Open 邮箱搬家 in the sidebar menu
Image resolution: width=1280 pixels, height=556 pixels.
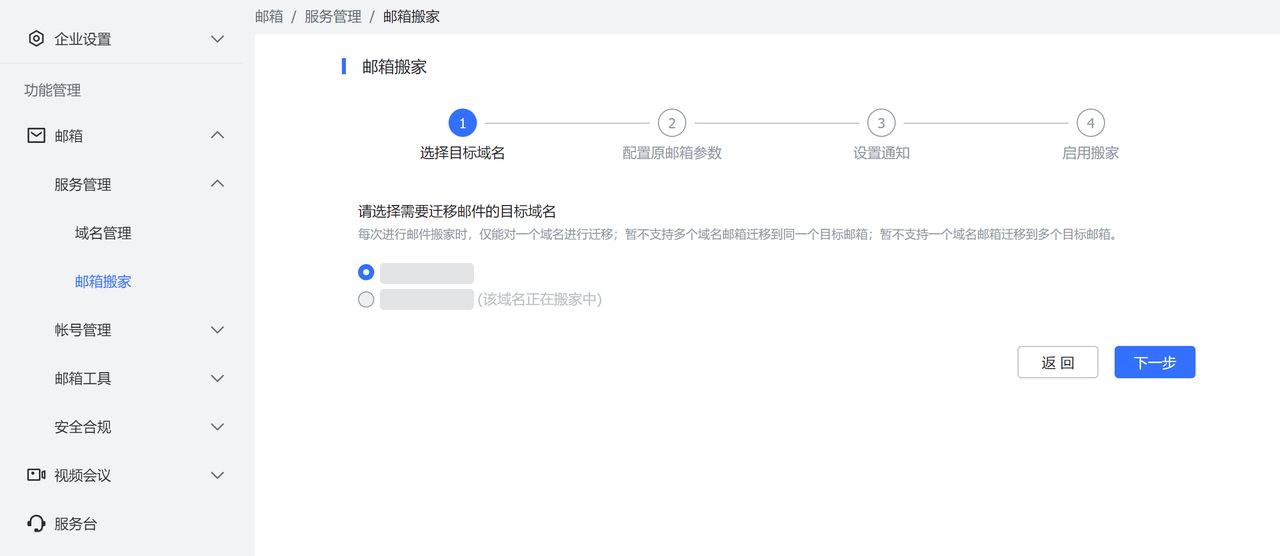click(x=103, y=281)
